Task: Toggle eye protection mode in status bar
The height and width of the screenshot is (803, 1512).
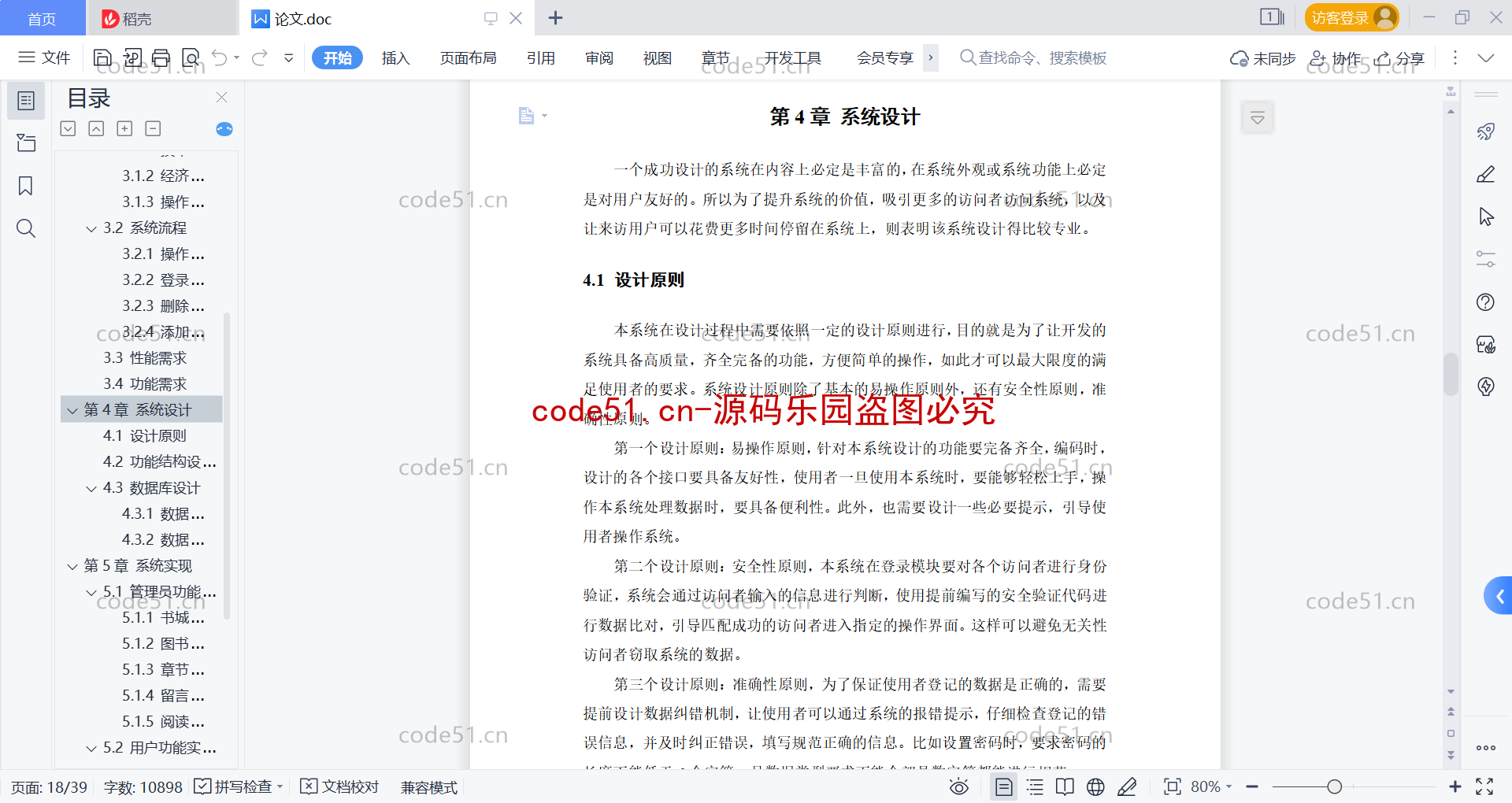Action: [959, 786]
